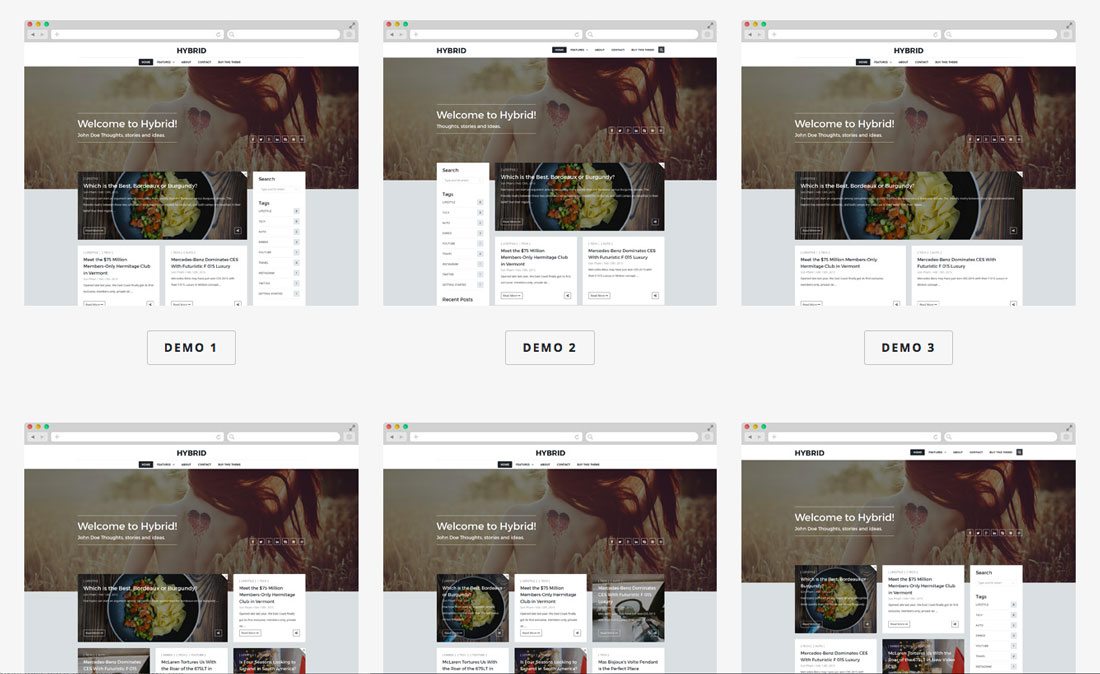Click the 'Search' heading in the bottom-right preview sidebar
The height and width of the screenshot is (674, 1100).
pyautogui.click(x=984, y=572)
